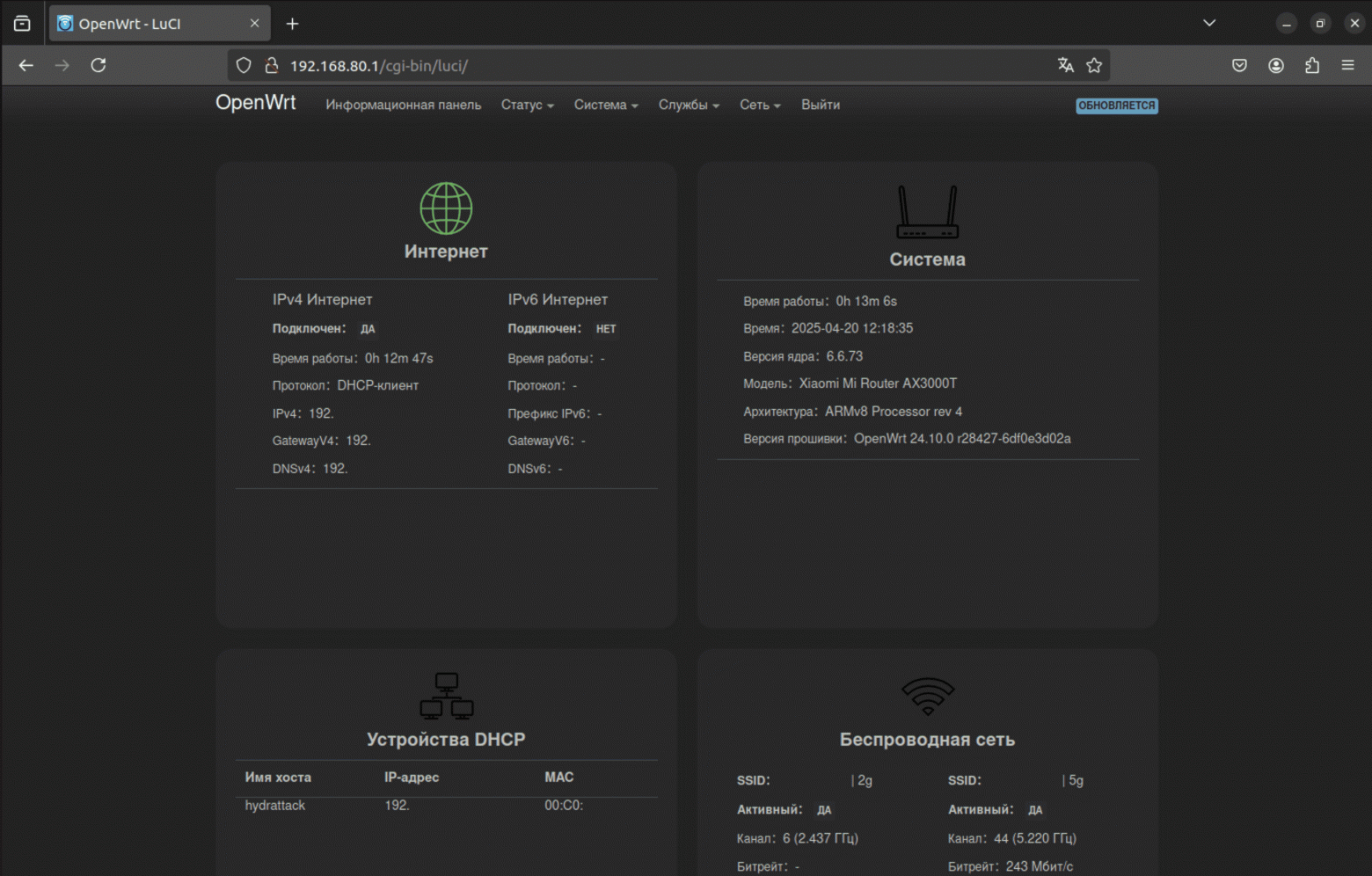Click the DHCP devices network icon
The width and height of the screenshot is (1372, 876).
(446, 696)
